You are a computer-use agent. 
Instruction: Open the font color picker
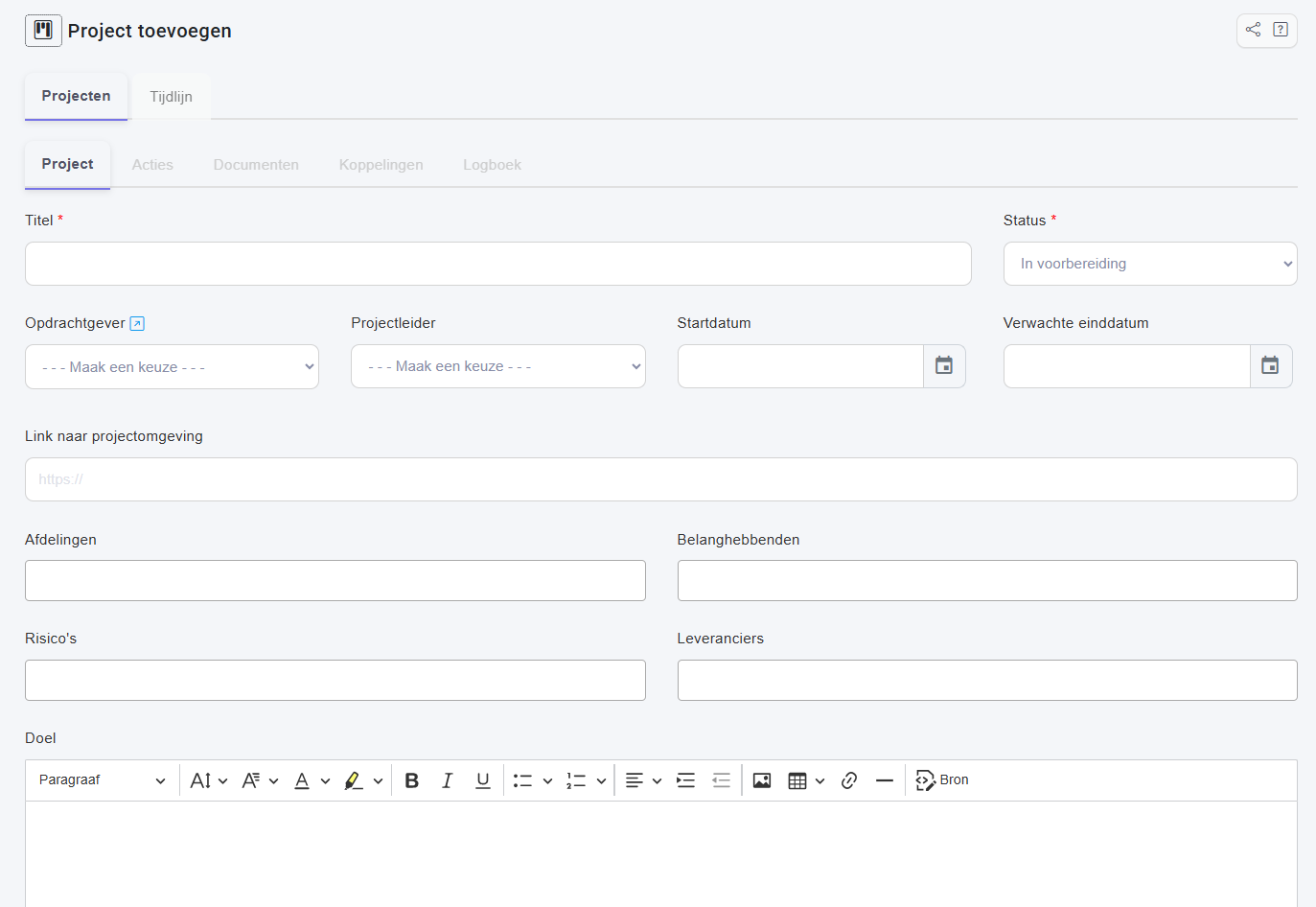(x=312, y=780)
